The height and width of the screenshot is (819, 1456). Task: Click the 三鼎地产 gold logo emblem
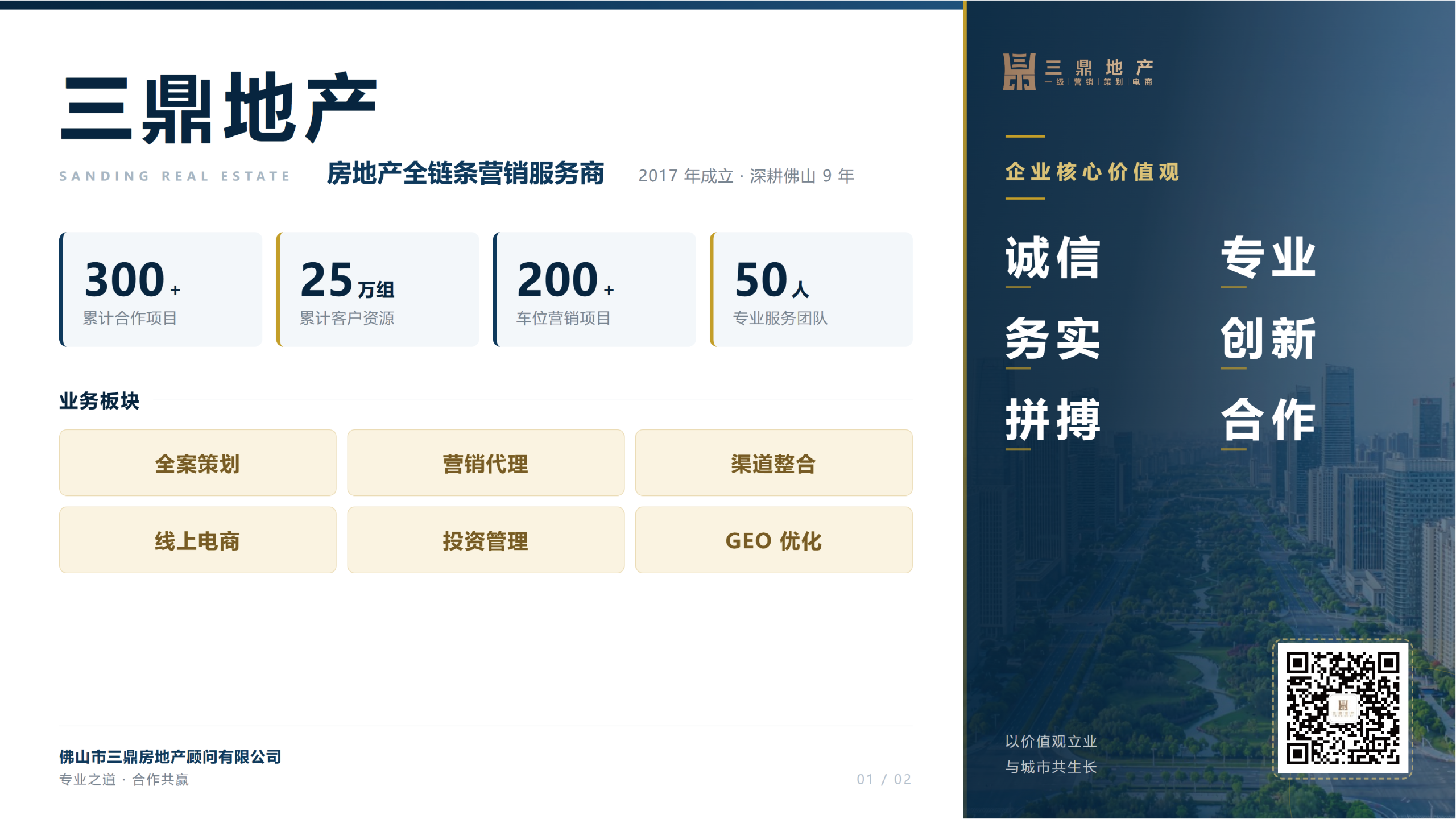point(1019,72)
